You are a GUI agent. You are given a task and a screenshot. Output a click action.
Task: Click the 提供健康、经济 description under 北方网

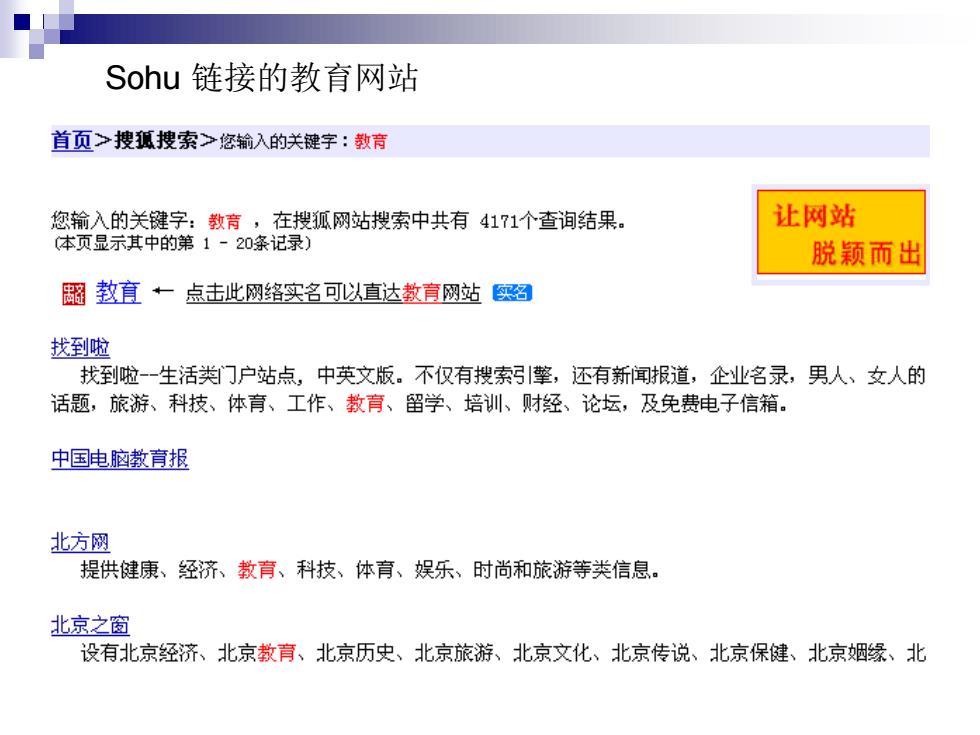(369, 570)
